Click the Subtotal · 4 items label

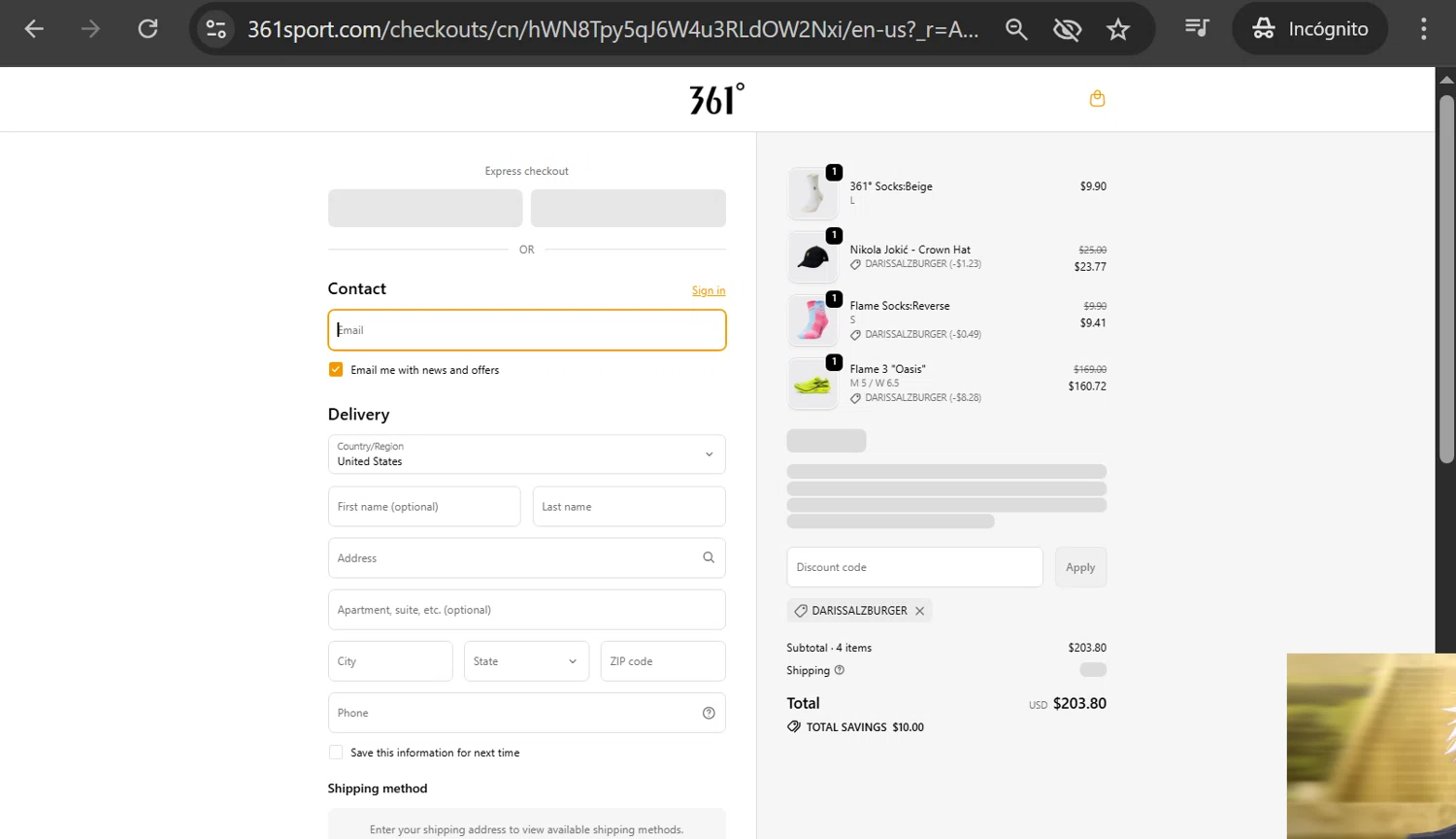point(829,648)
